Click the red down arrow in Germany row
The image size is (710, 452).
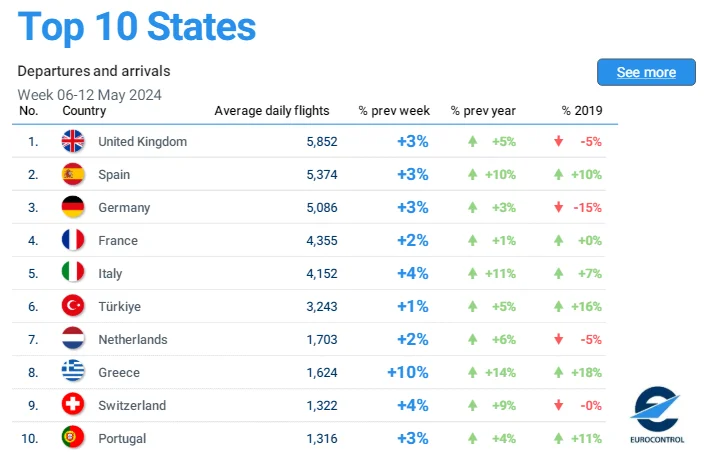[x=558, y=207]
